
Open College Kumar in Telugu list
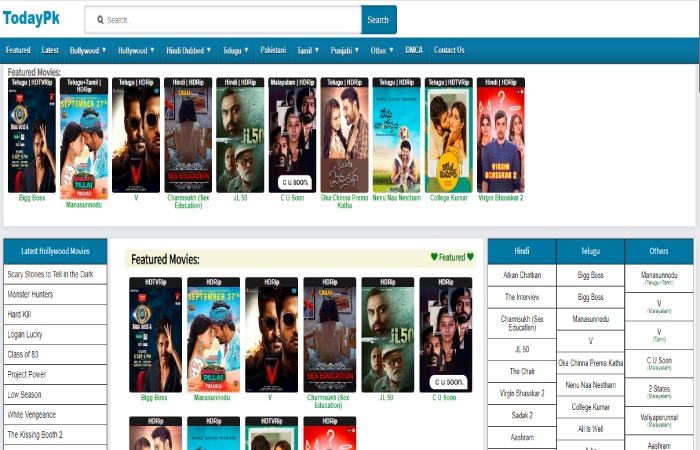click(590, 407)
